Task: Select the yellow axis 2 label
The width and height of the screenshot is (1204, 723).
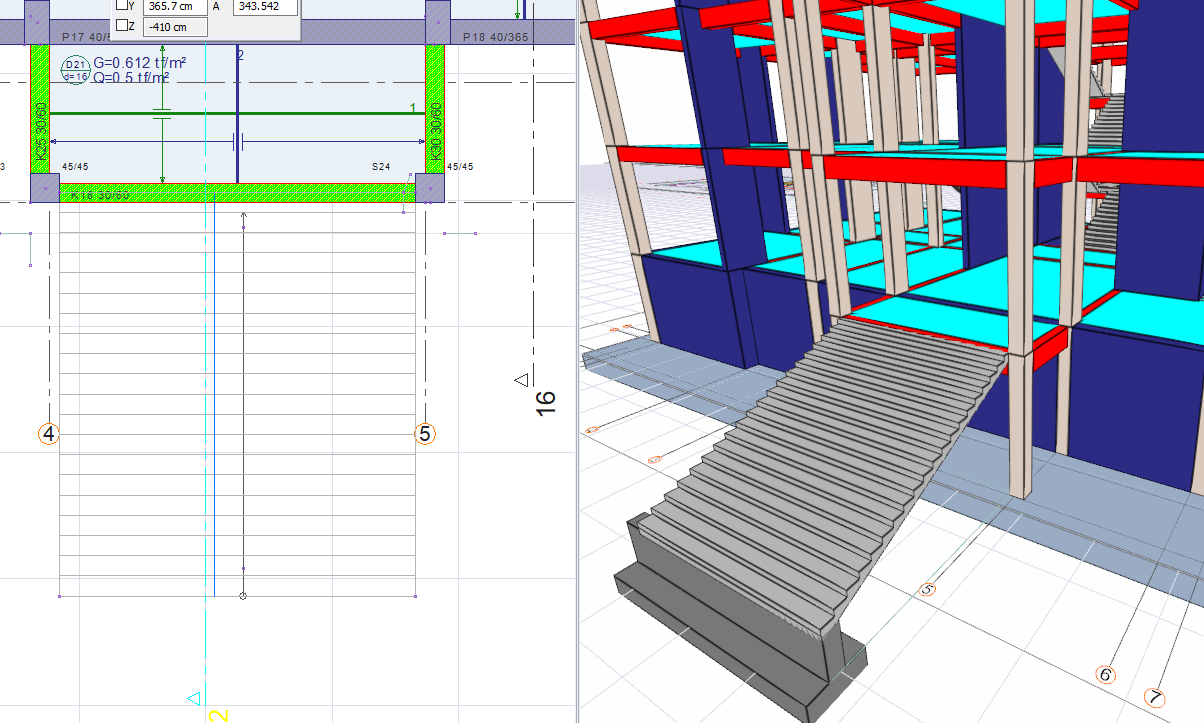Action: click(219, 714)
